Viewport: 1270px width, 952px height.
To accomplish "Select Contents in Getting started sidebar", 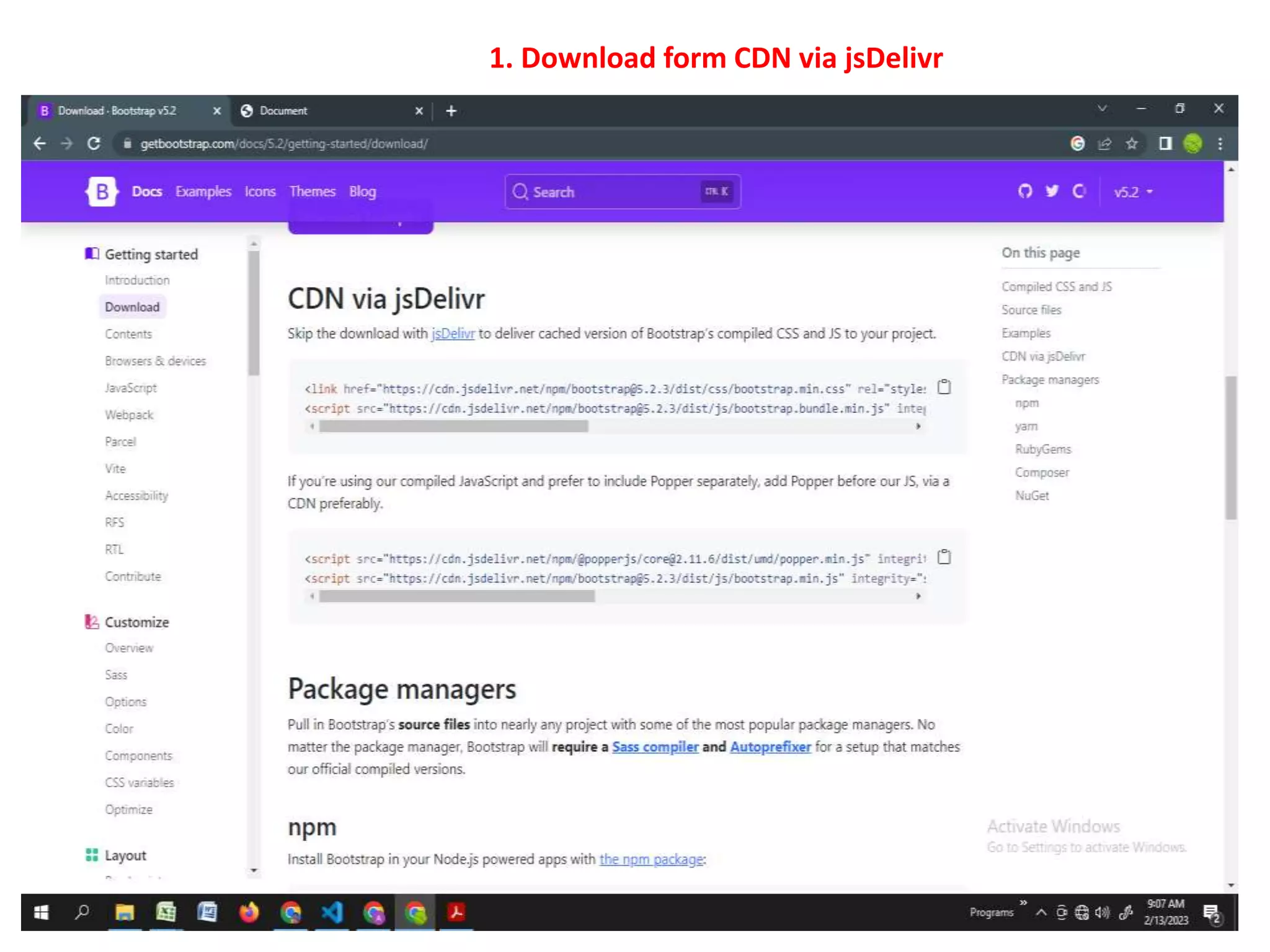I will click(128, 334).
